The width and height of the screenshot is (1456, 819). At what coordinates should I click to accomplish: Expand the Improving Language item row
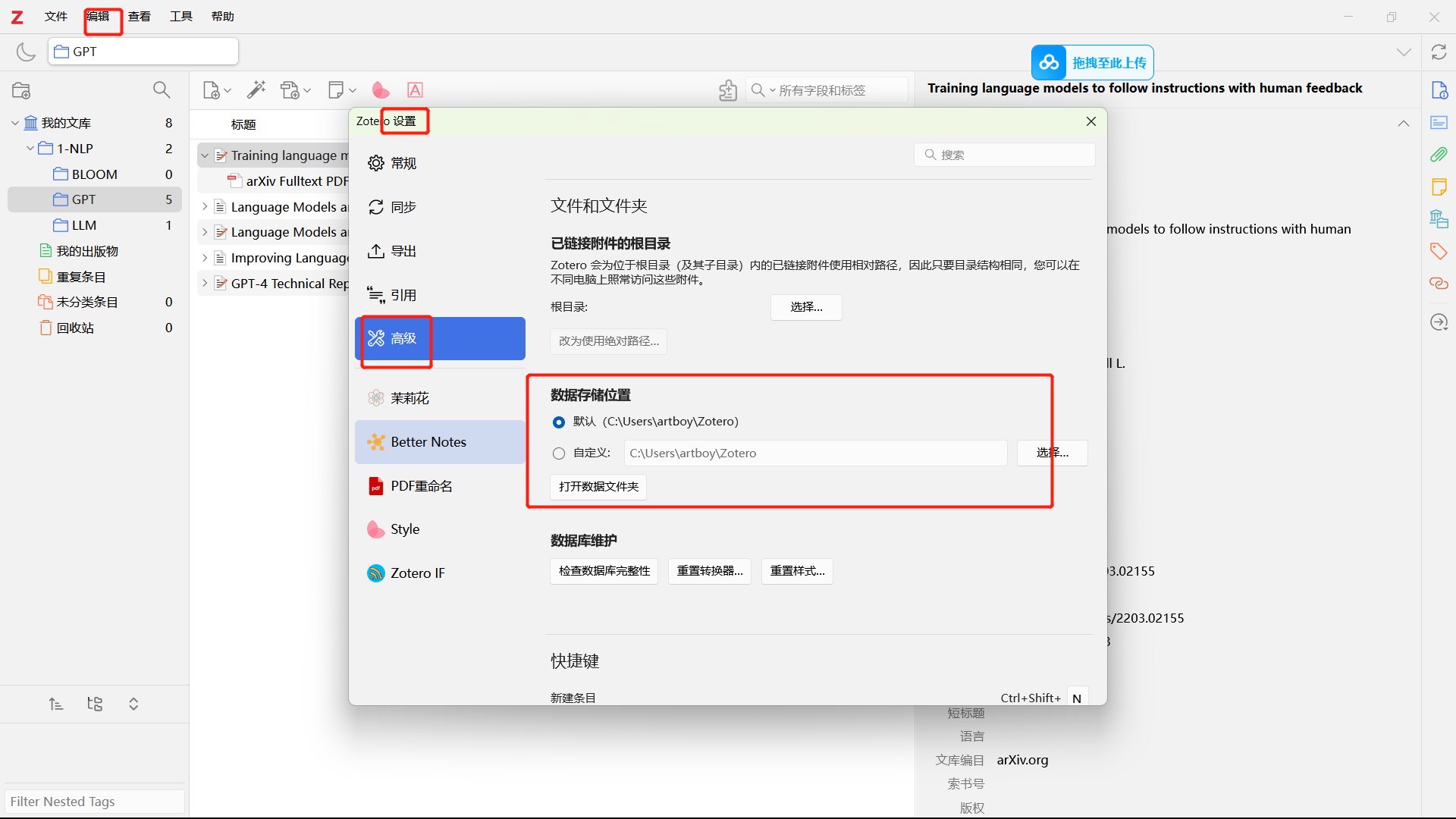(x=205, y=258)
